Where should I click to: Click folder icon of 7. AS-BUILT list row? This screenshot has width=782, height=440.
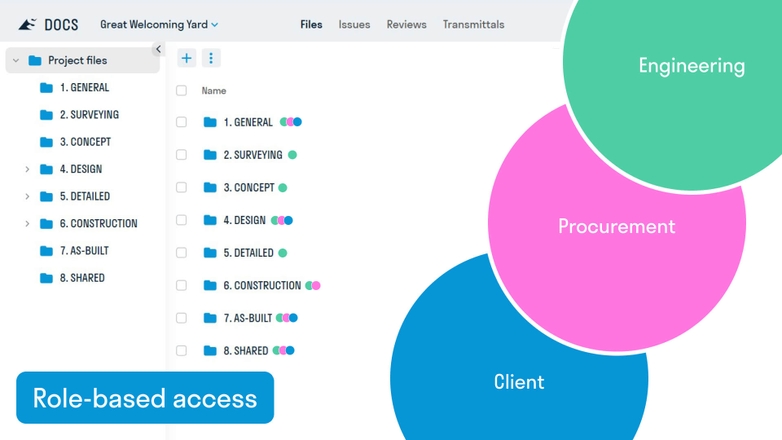point(210,318)
